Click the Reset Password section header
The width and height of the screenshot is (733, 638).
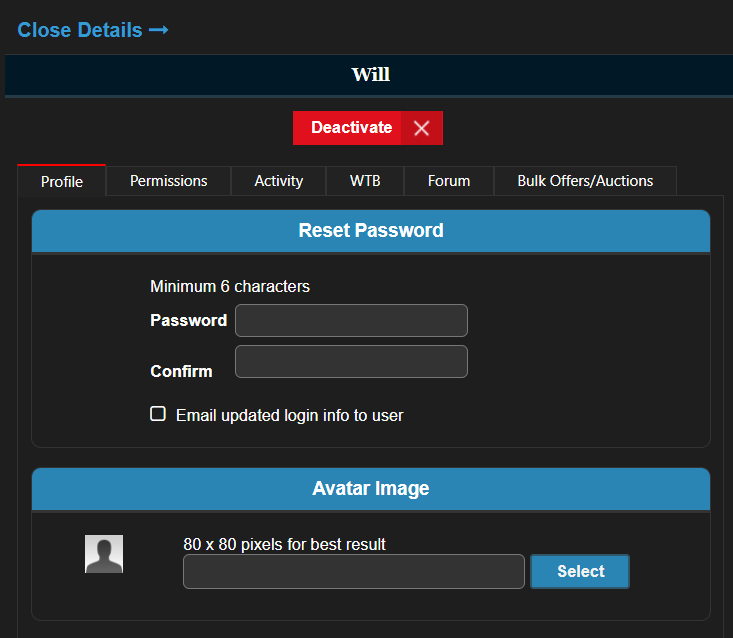point(370,231)
